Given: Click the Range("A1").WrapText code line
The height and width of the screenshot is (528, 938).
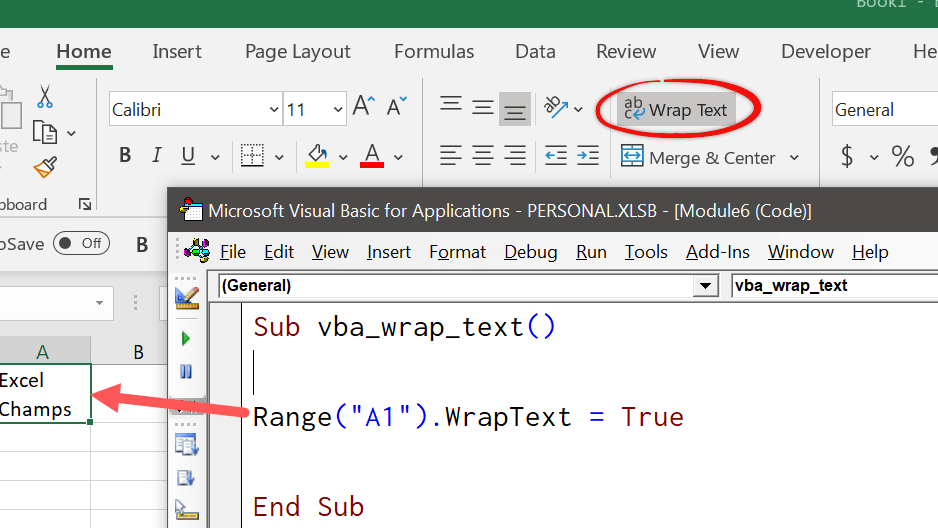Looking at the screenshot, I should (x=468, y=417).
